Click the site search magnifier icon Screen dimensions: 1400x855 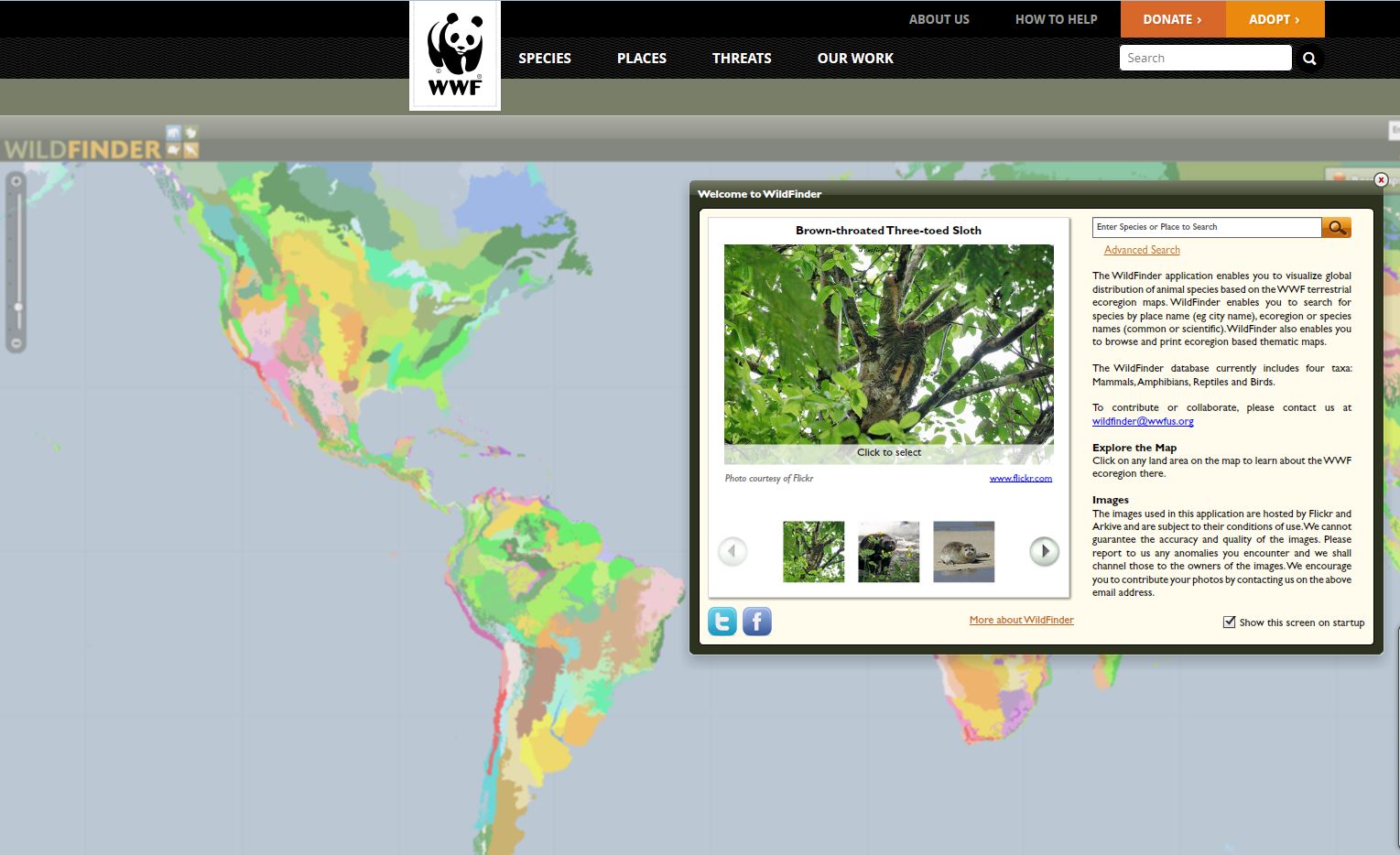click(1309, 59)
